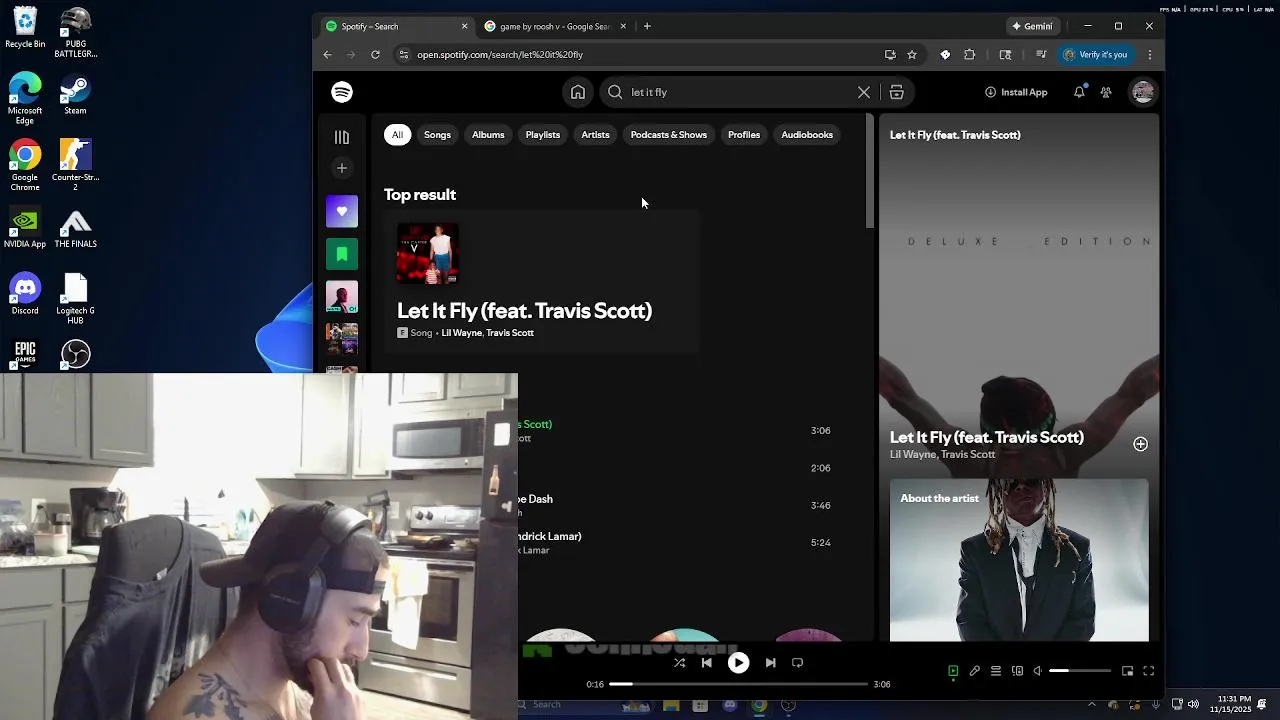
Task: Click 'Verify it's you' profile chip
Action: point(1095,55)
